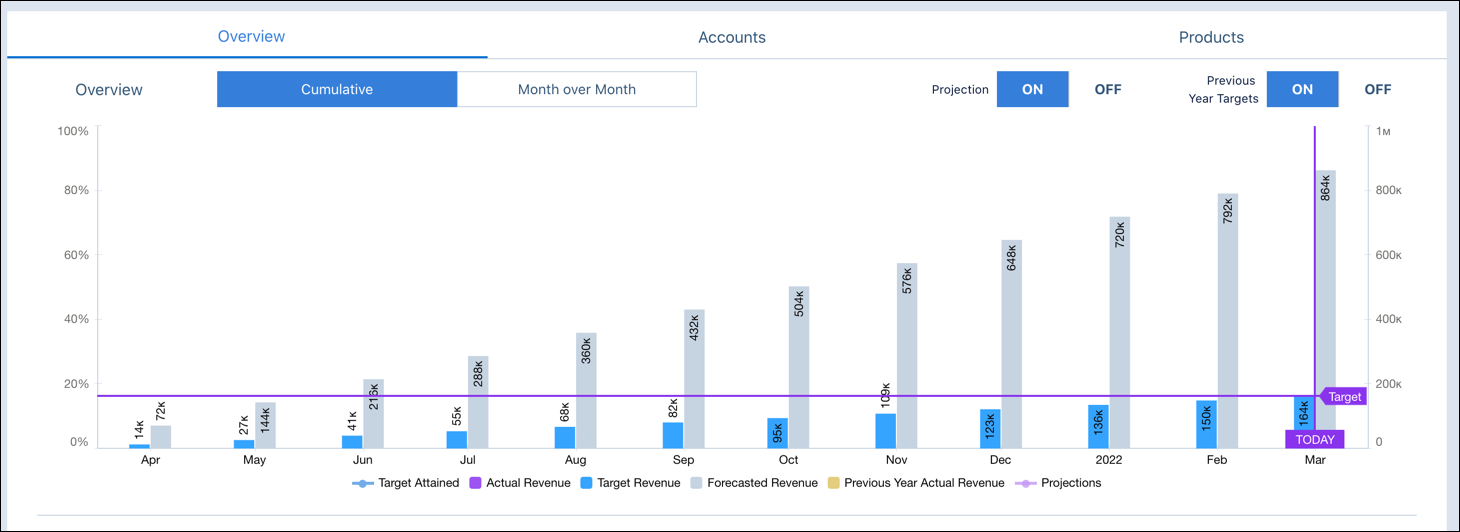Screen dimensions: 1460x532
Task: Click the 72K forecasted bar for Apr
Action: click(x=161, y=437)
